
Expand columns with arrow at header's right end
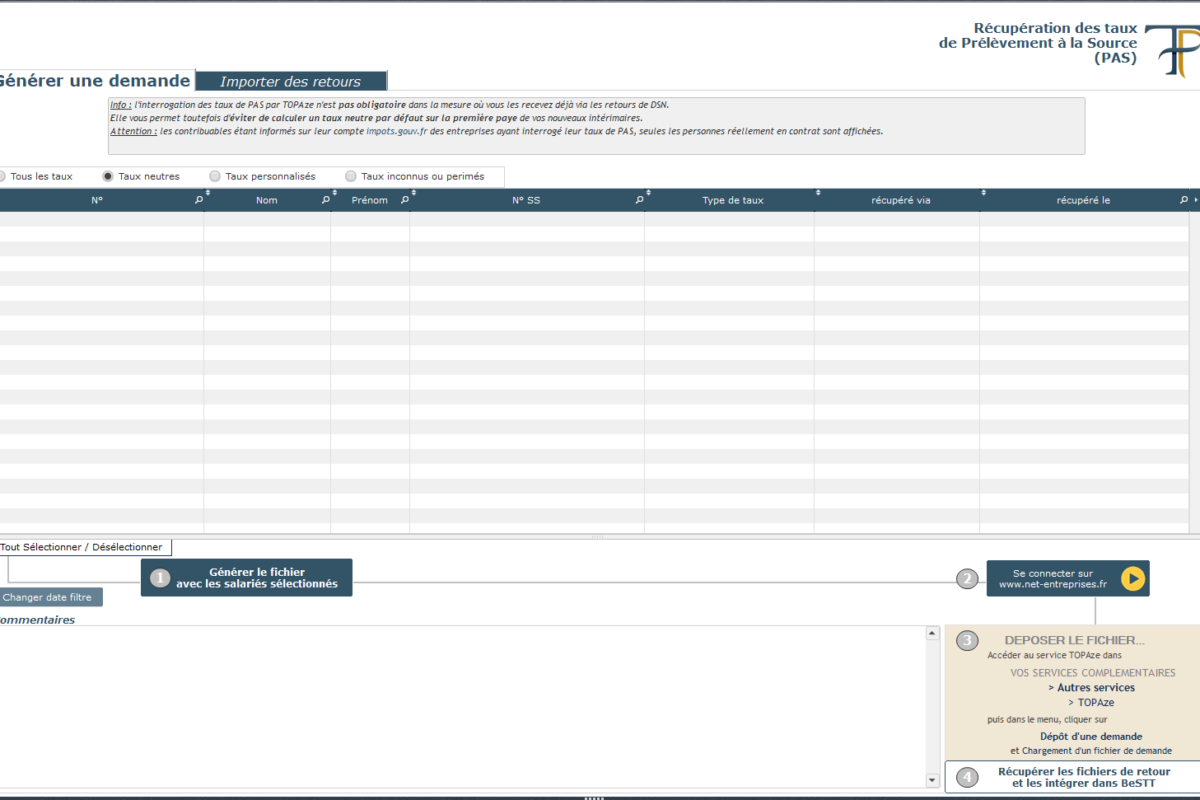pyautogui.click(x=1195, y=201)
